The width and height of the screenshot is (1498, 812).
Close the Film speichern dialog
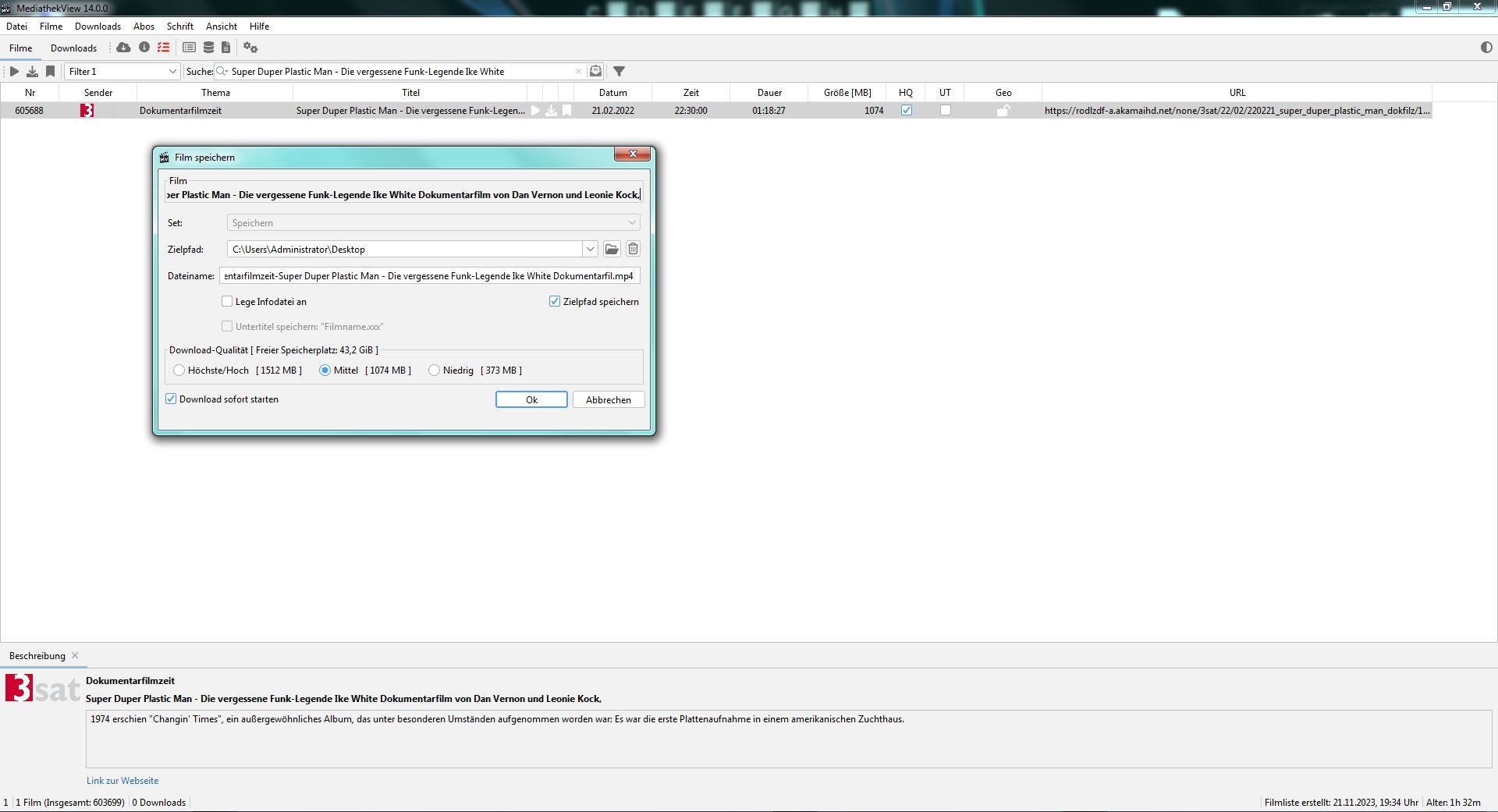[x=633, y=154]
